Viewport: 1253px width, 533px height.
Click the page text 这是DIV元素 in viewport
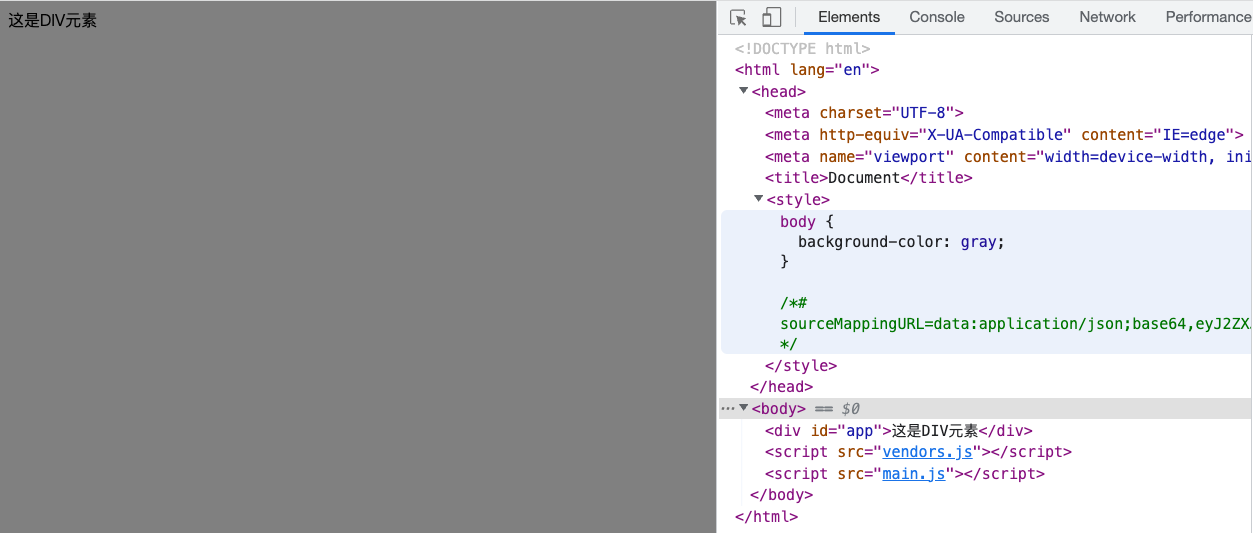click(x=53, y=20)
